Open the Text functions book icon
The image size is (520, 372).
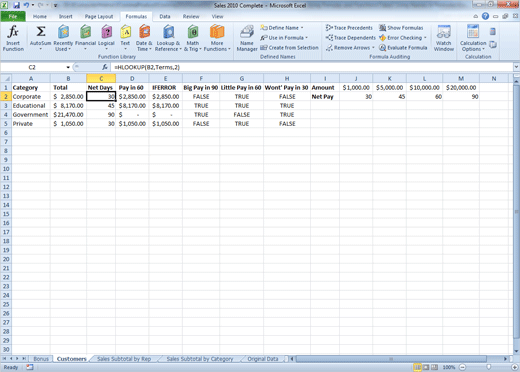(x=125, y=32)
